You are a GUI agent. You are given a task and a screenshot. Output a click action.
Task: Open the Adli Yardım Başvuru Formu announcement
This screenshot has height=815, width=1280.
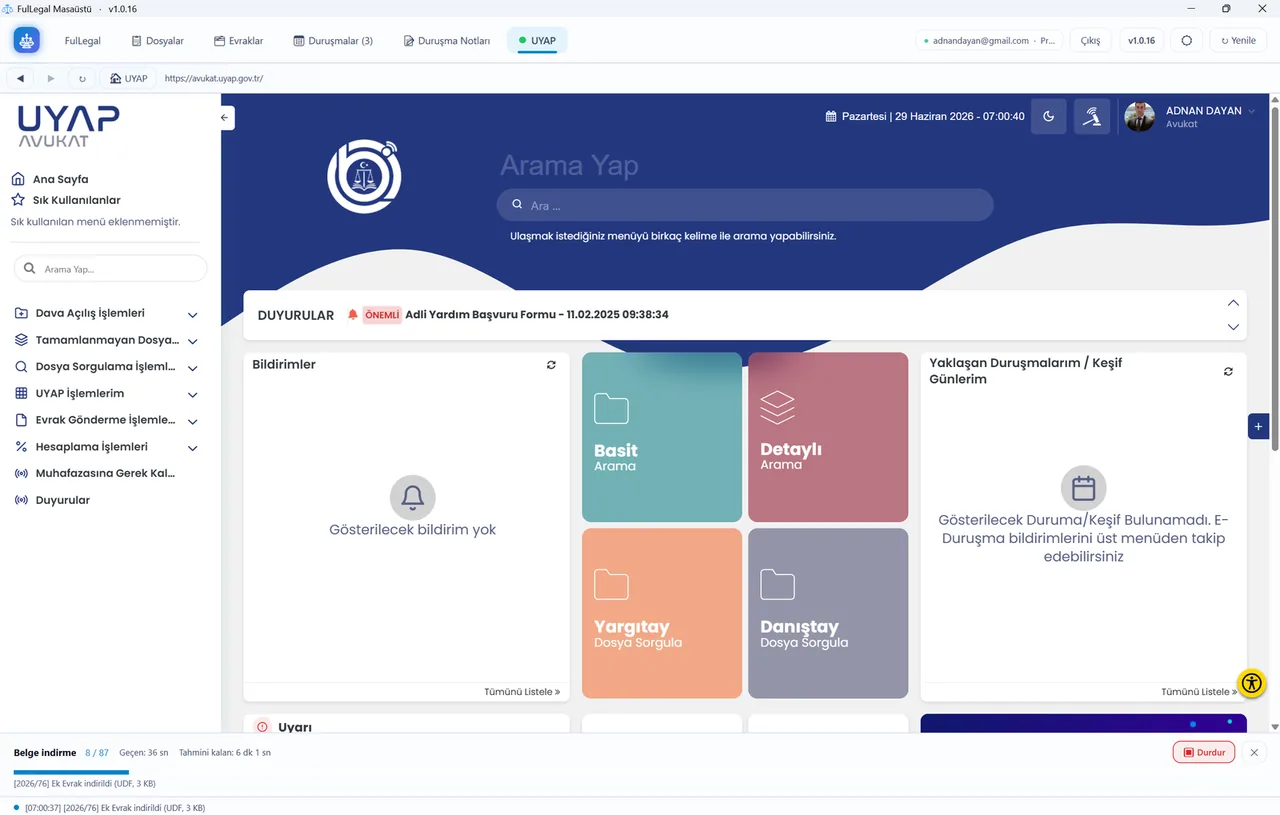tap(537, 314)
